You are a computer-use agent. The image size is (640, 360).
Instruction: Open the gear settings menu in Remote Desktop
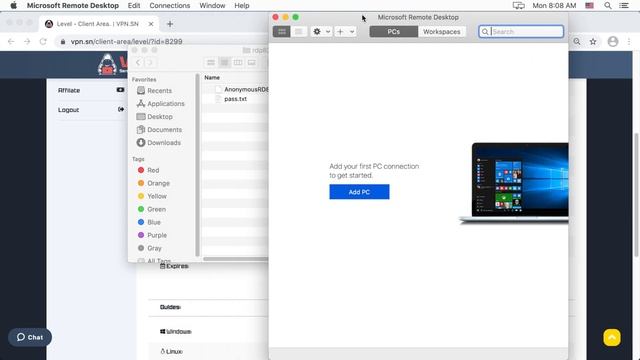(x=317, y=31)
